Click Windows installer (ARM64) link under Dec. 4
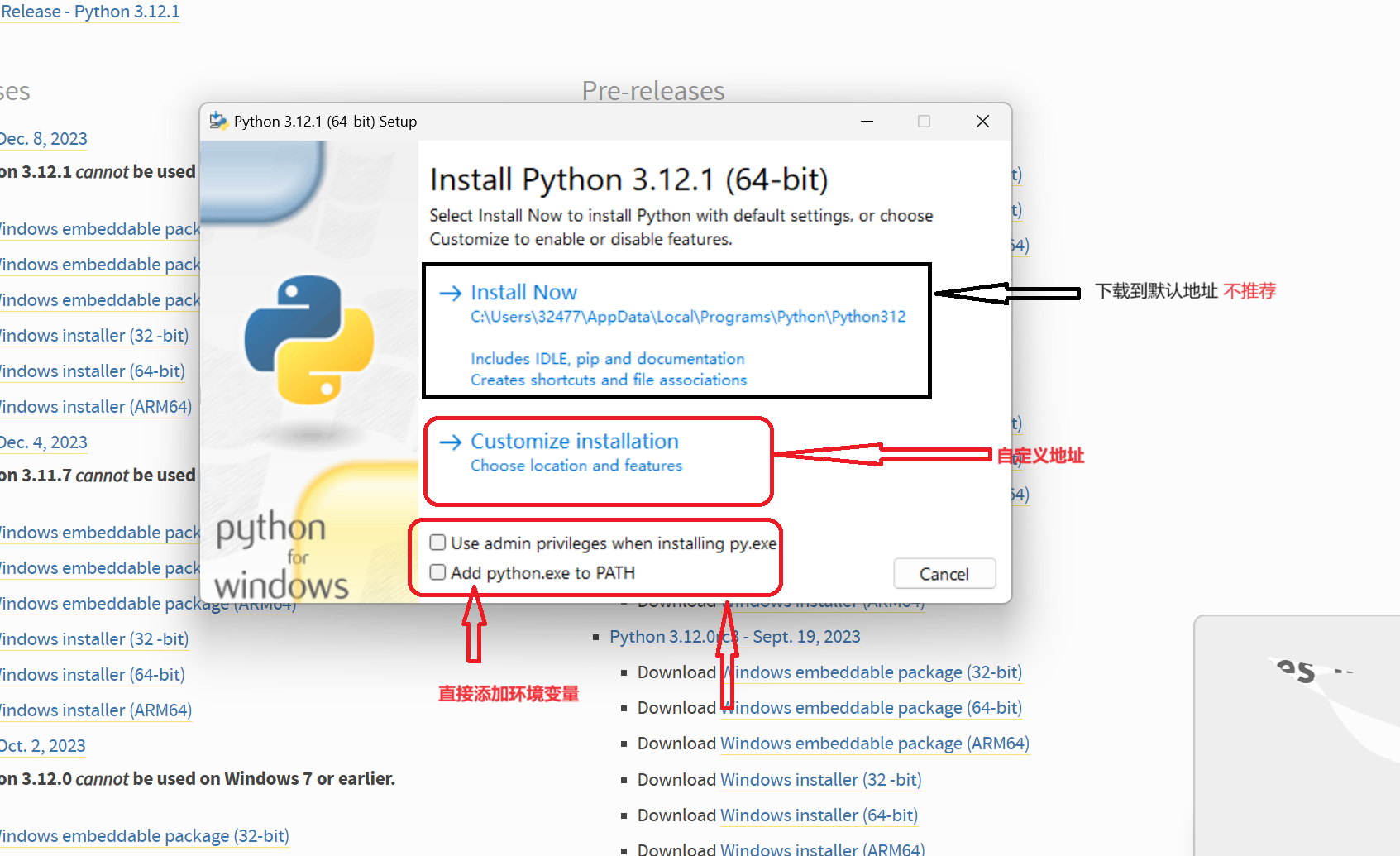 pyautogui.click(x=96, y=710)
